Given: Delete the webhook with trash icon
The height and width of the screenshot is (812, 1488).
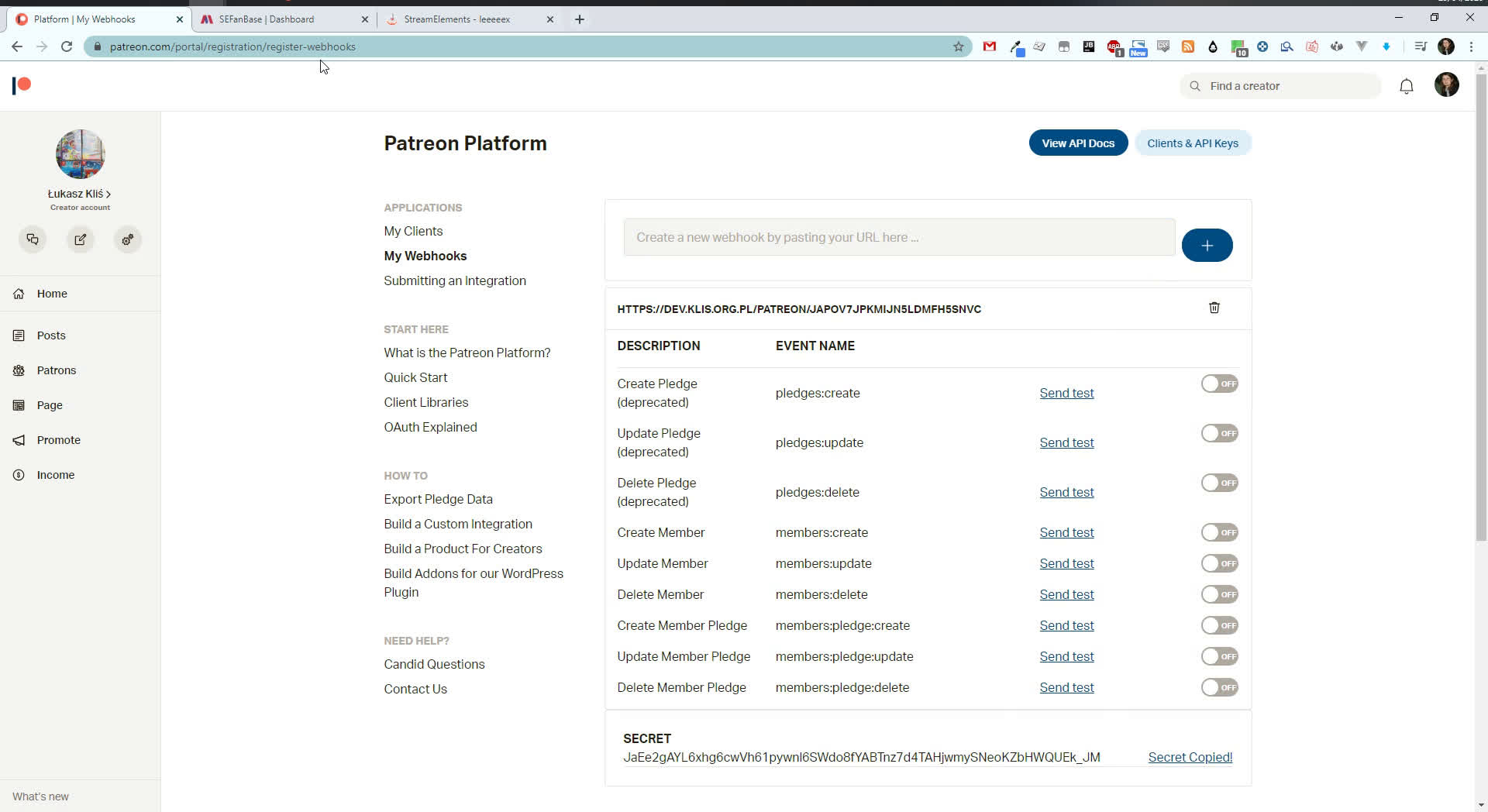Looking at the screenshot, I should coord(1214,308).
